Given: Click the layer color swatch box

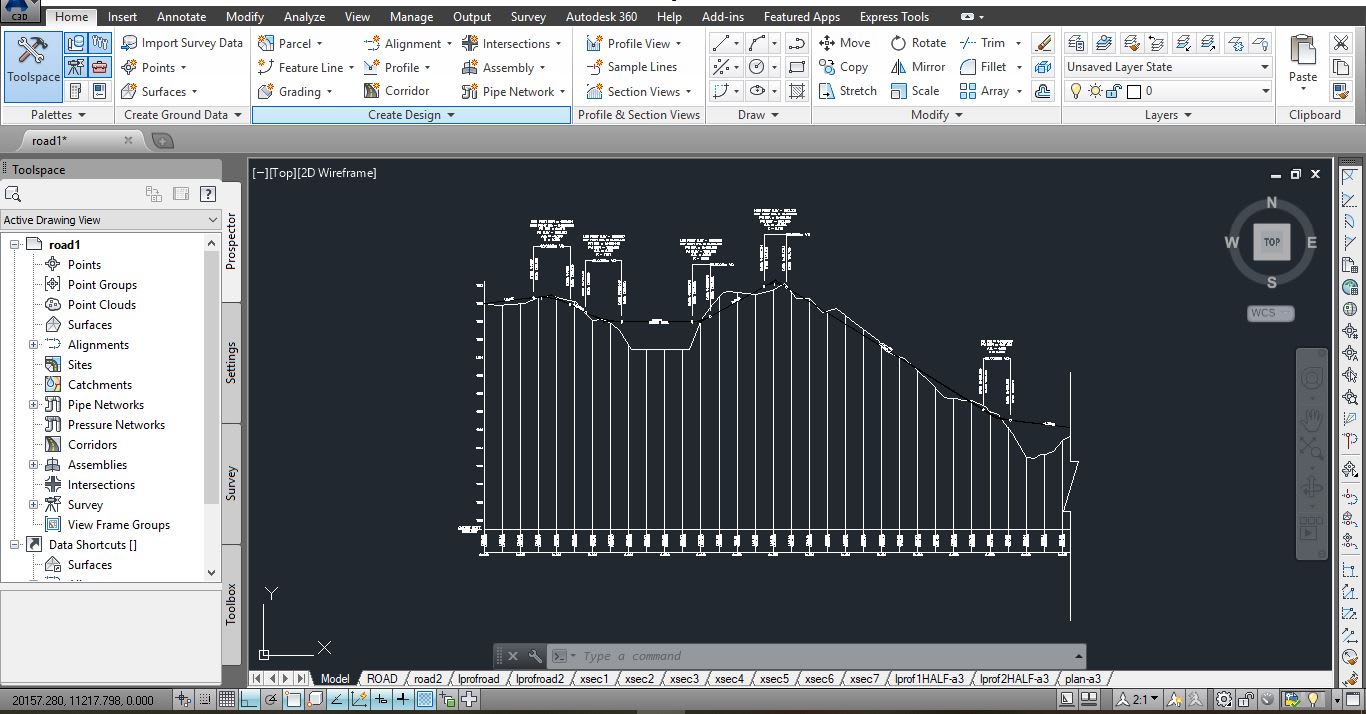Looking at the screenshot, I should tap(1133, 91).
